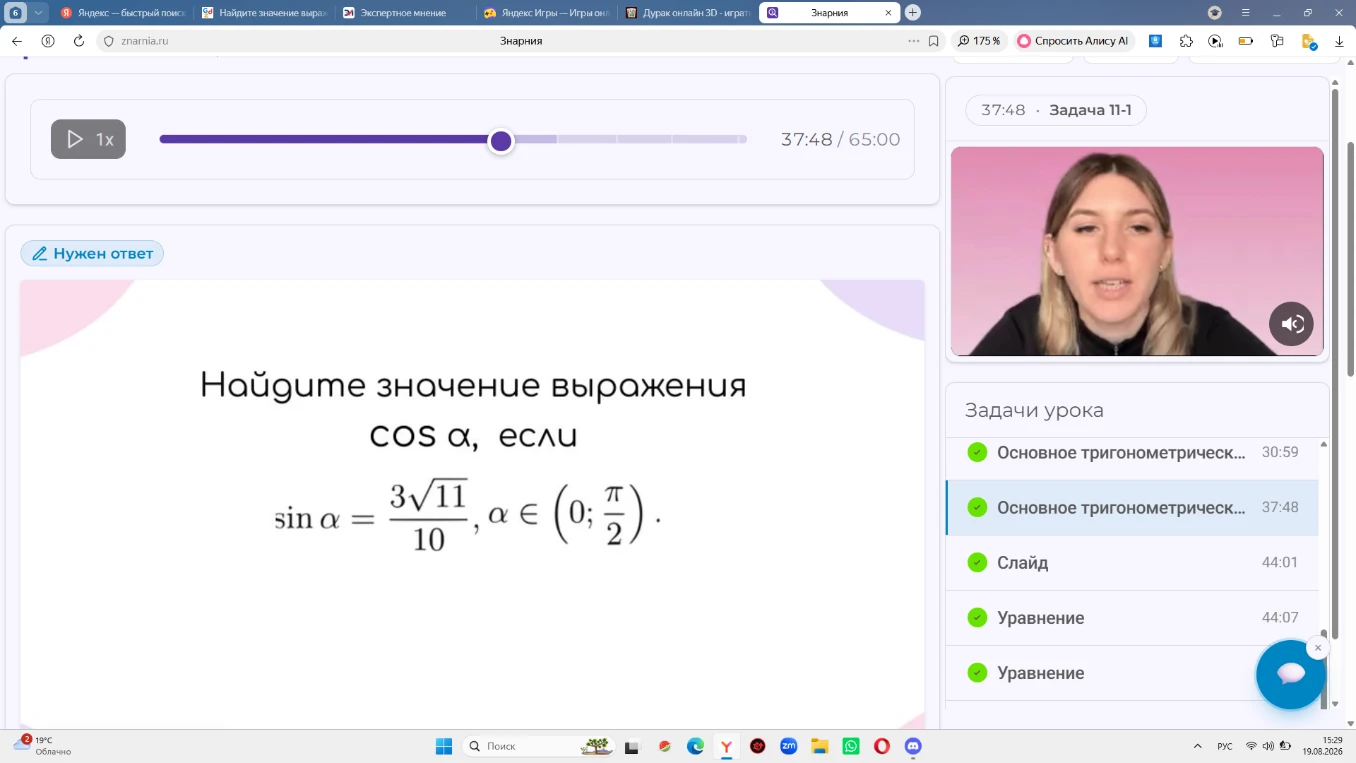Open Zoom from the taskbar
The width and height of the screenshot is (1356, 763).
(x=789, y=746)
